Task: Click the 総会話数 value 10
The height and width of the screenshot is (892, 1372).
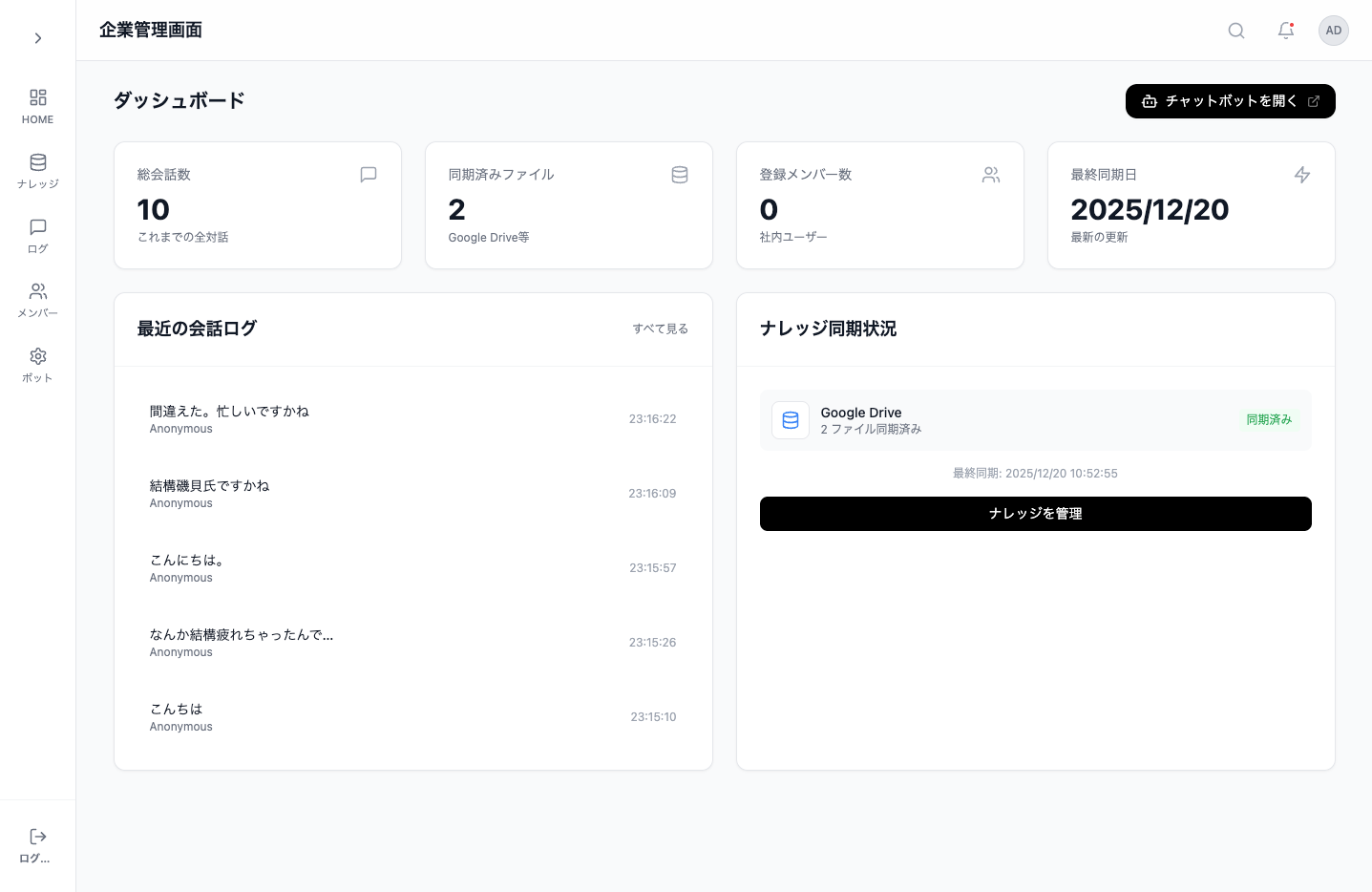Action: 154,210
